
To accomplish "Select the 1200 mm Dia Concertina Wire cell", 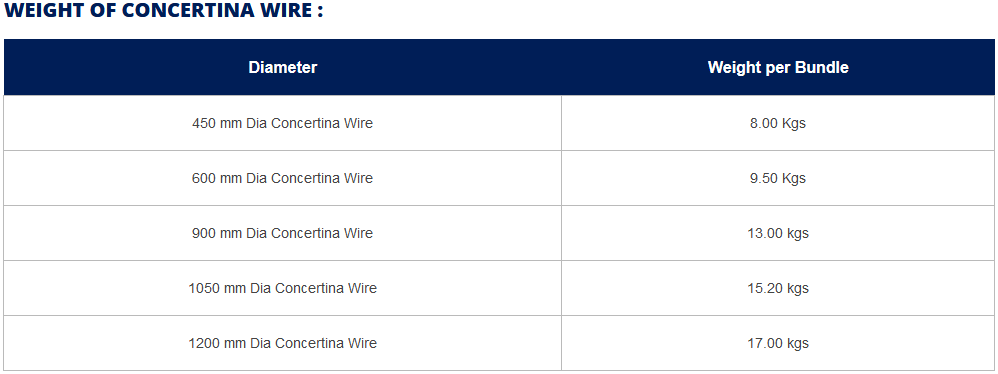I will tap(283, 343).
